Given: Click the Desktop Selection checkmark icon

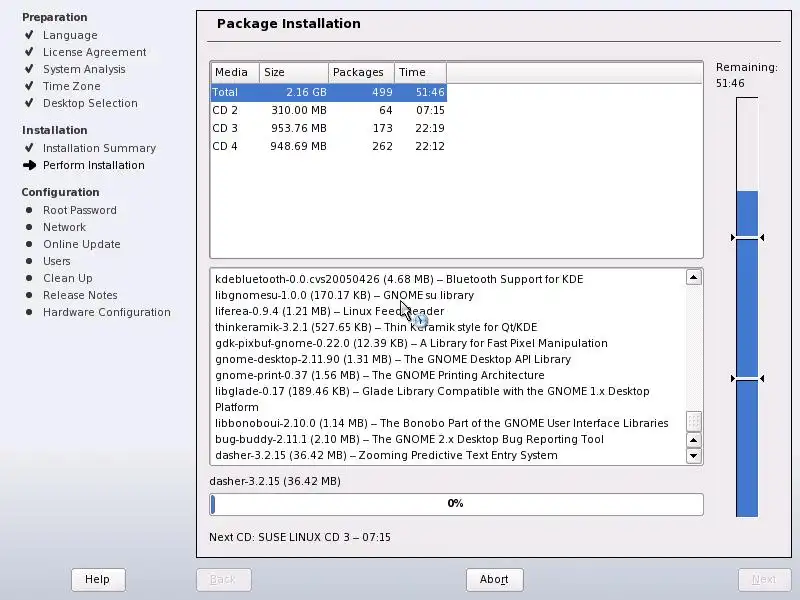Looking at the screenshot, I should pyautogui.click(x=29, y=103).
